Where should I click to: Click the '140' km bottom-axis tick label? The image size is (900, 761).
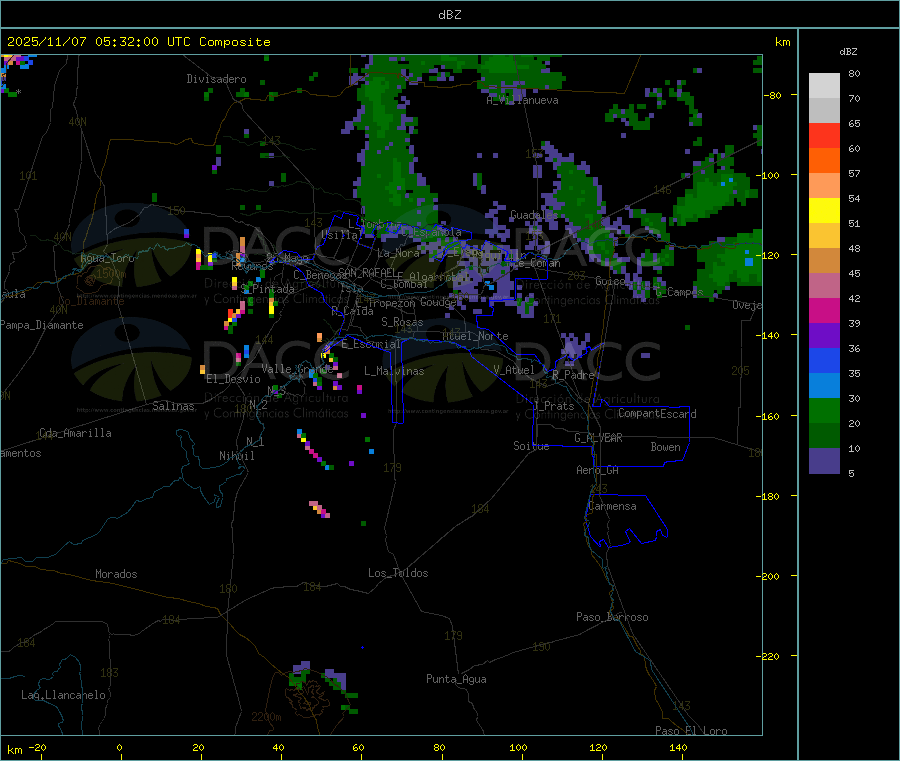(x=678, y=748)
